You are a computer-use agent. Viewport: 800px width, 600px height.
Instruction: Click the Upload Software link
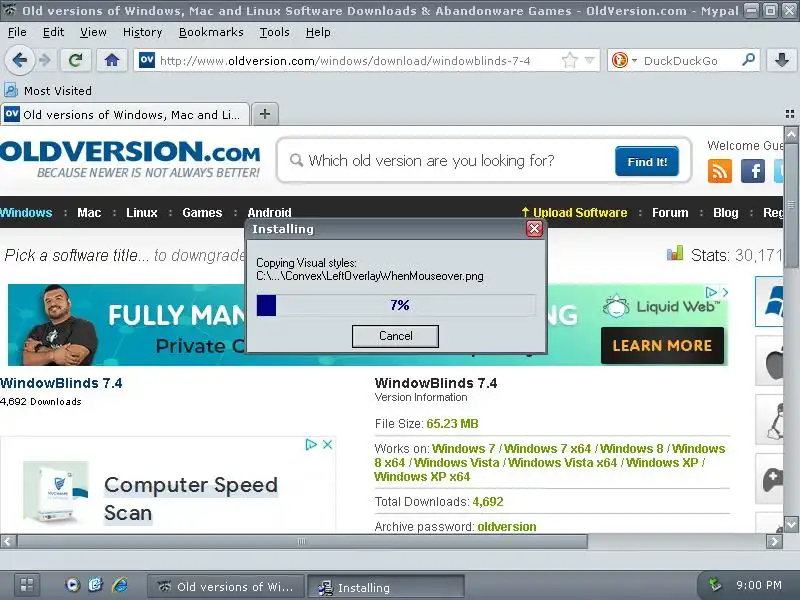click(574, 212)
